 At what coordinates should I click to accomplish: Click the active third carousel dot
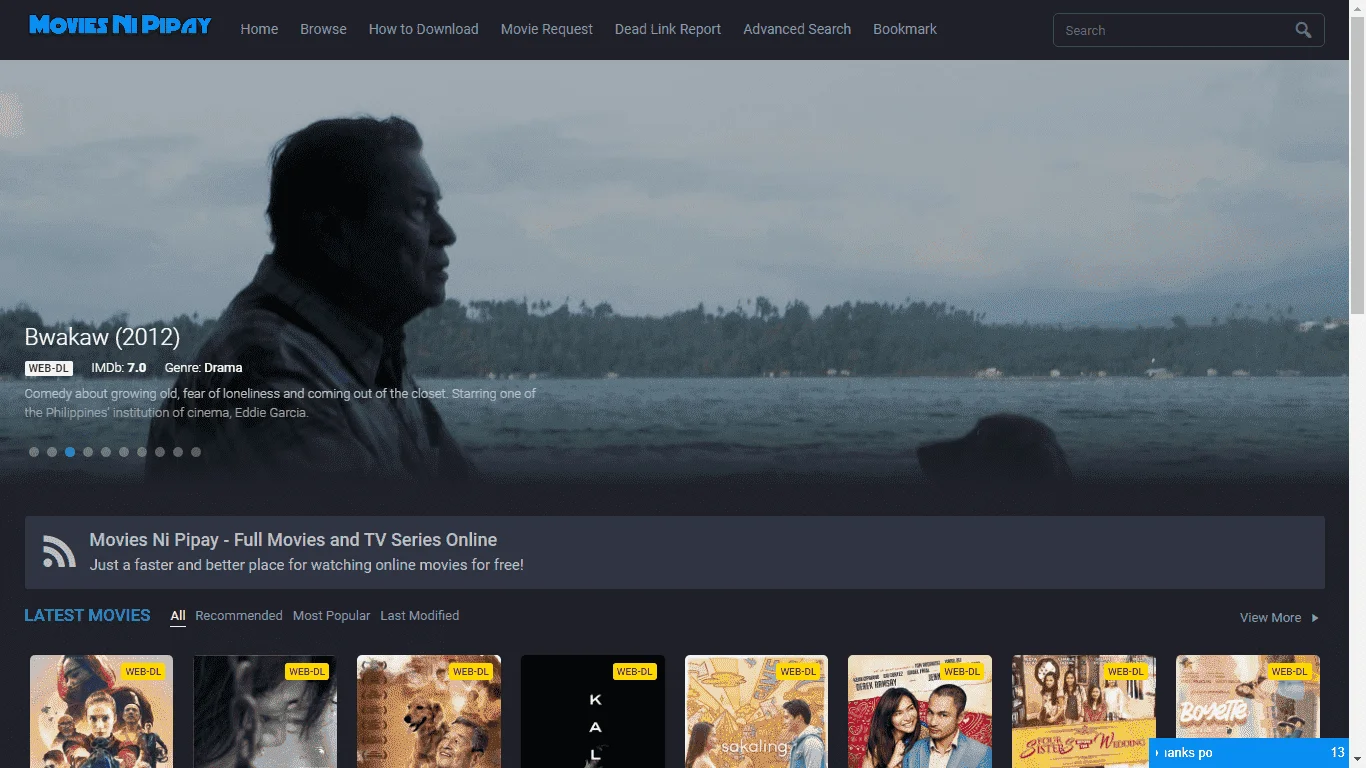pos(70,452)
